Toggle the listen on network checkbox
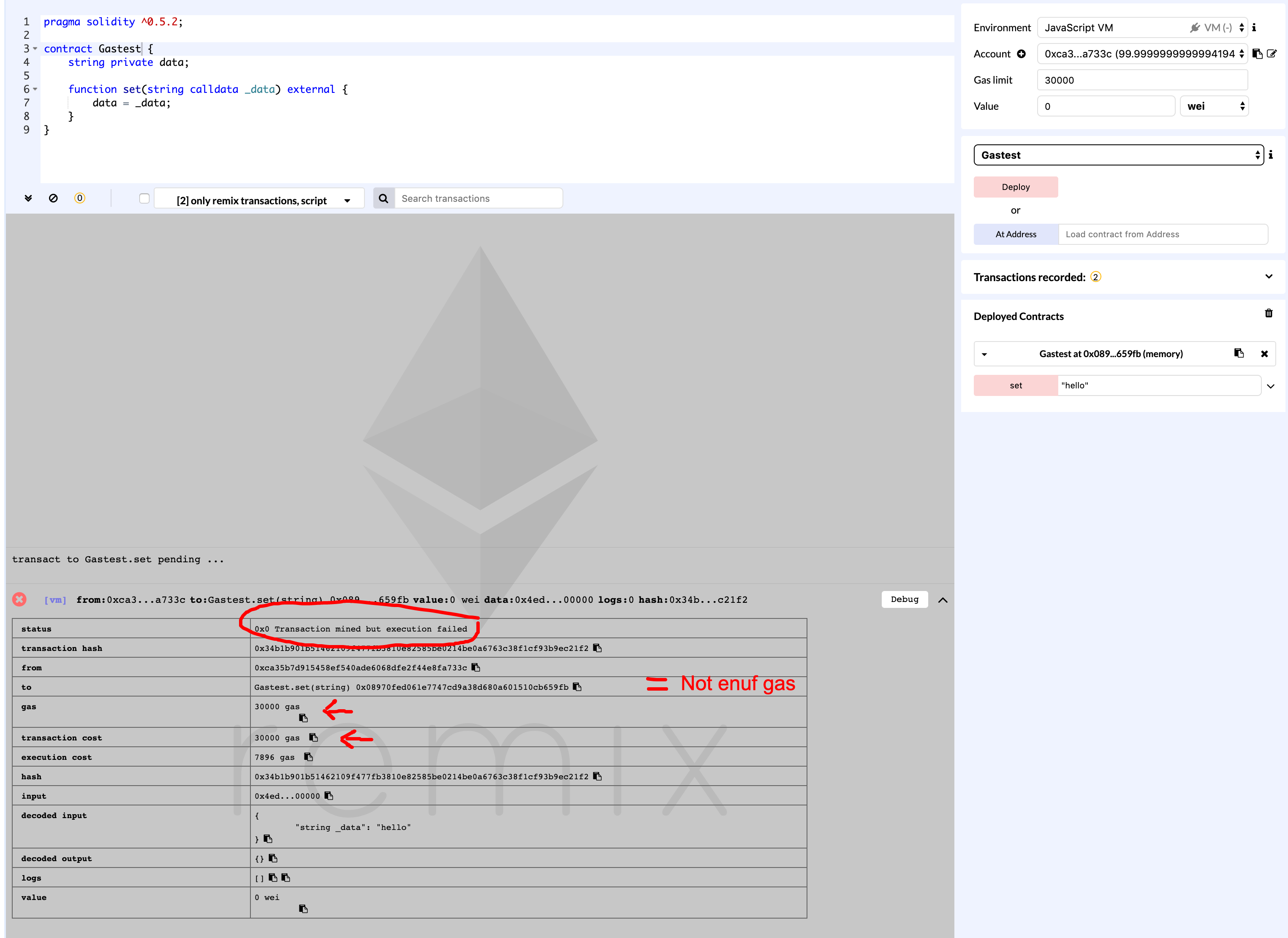Viewport: 1288px width, 938px height. coord(144,198)
